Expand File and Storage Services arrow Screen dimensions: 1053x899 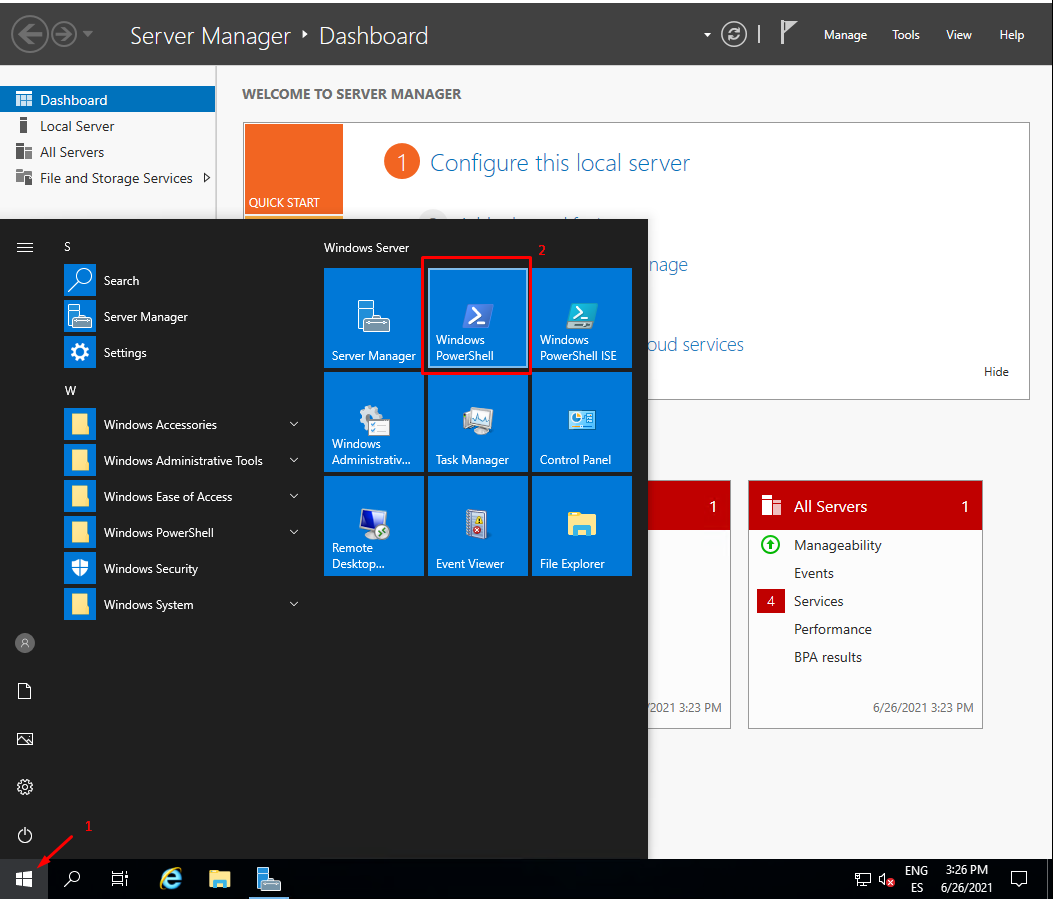click(207, 178)
